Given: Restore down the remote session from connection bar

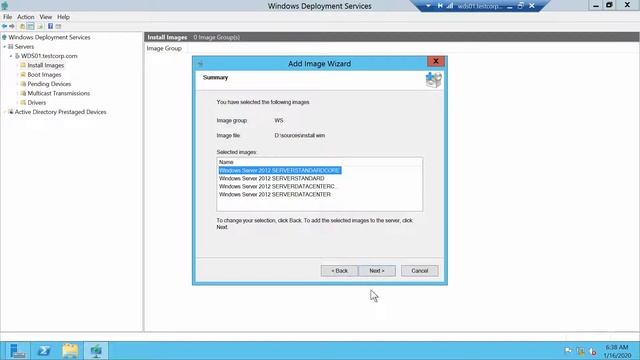Looking at the screenshot, I should [x=521, y=6].
